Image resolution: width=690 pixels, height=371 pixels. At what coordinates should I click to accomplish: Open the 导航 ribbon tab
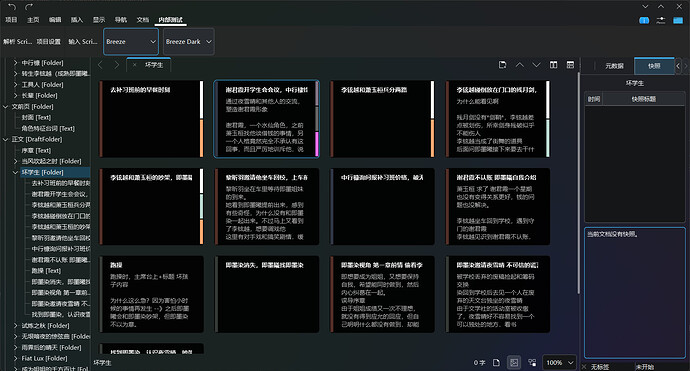(x=121, y=20)
